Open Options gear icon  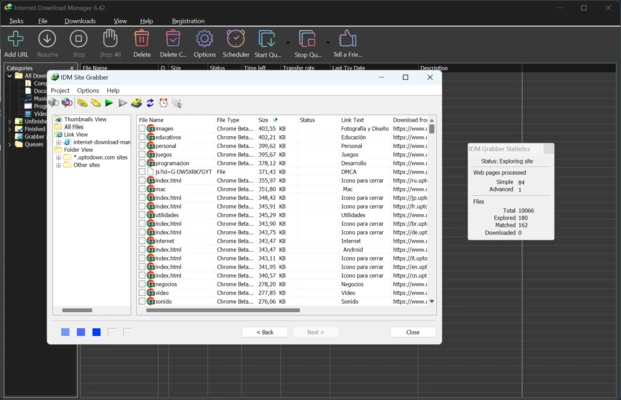point(204,39)
